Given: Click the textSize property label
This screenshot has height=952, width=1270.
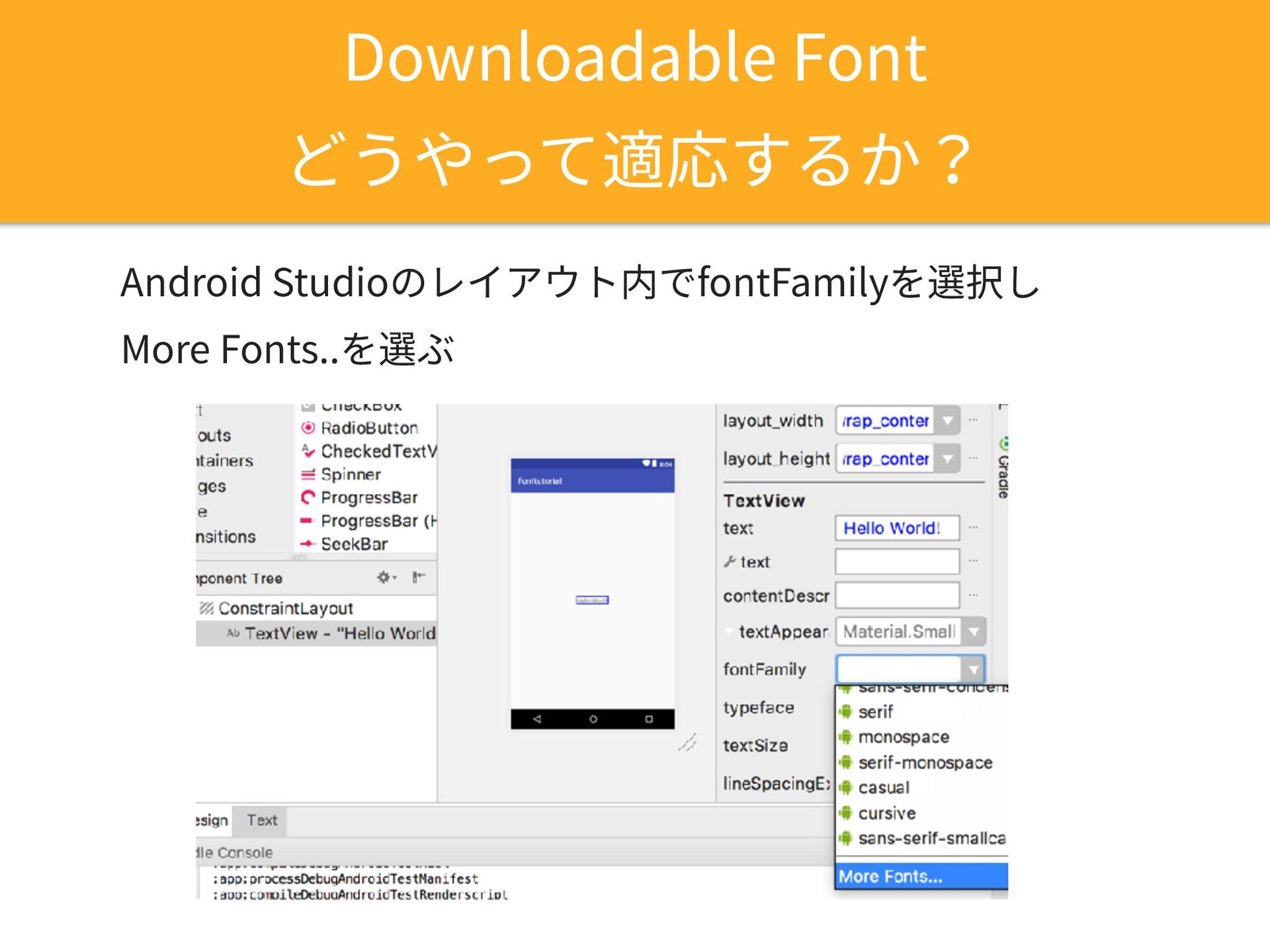Looking at the screenshot, I should (x=755, y=746).
